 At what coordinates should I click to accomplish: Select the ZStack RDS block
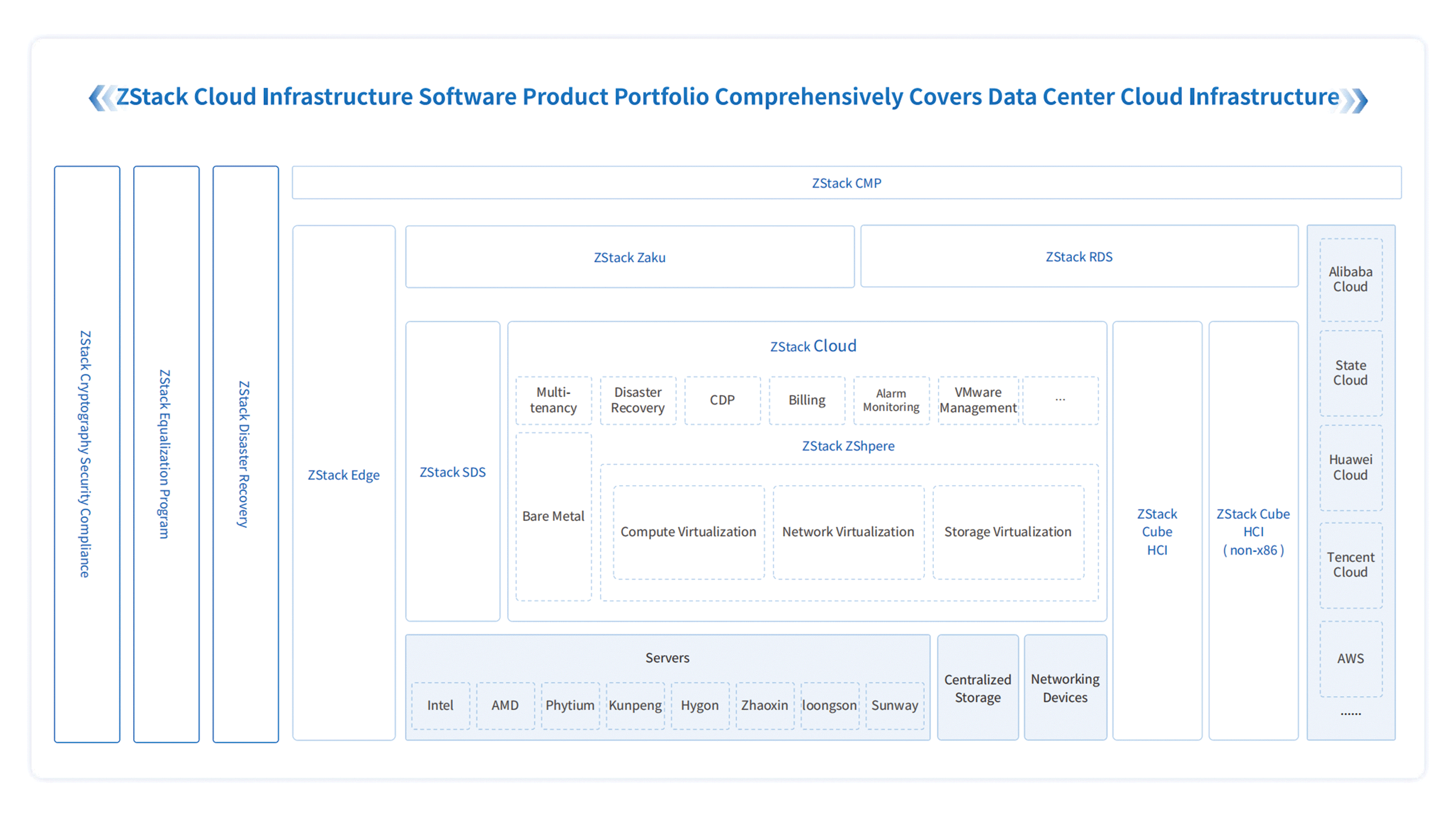click(x=1079, y=256)
